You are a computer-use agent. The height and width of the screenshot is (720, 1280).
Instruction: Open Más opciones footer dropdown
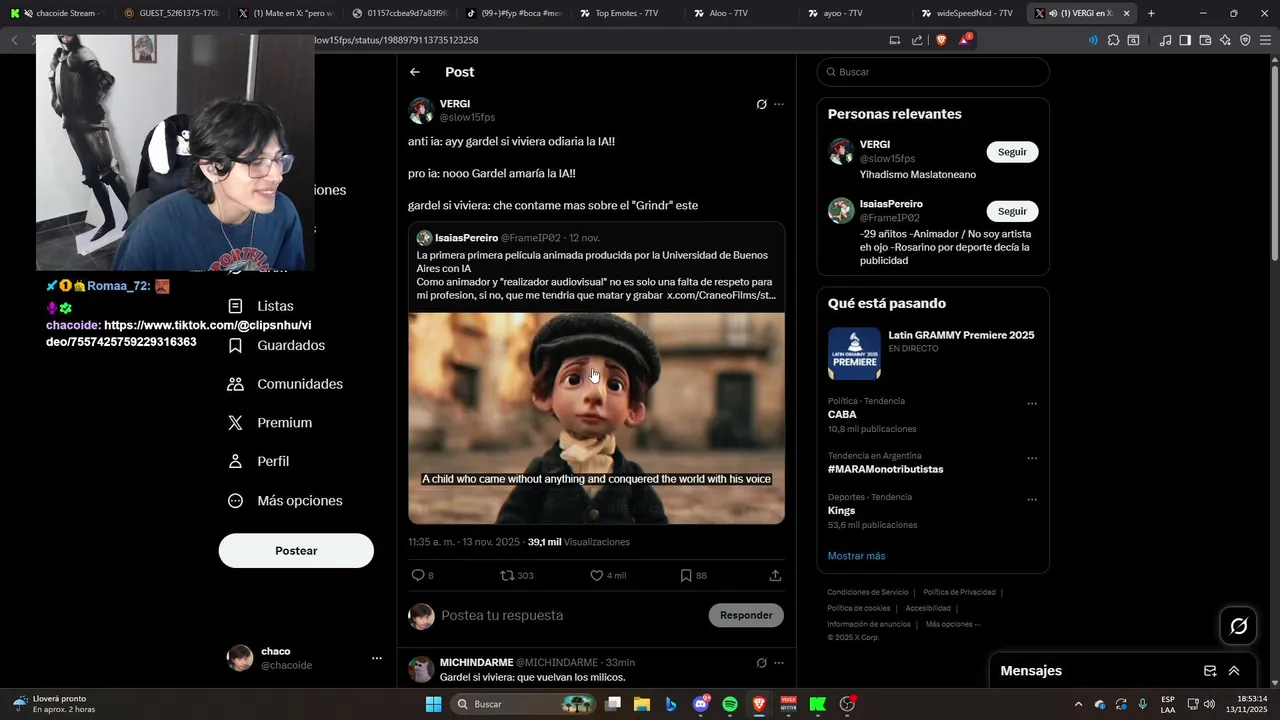click(x=953, y=624)
